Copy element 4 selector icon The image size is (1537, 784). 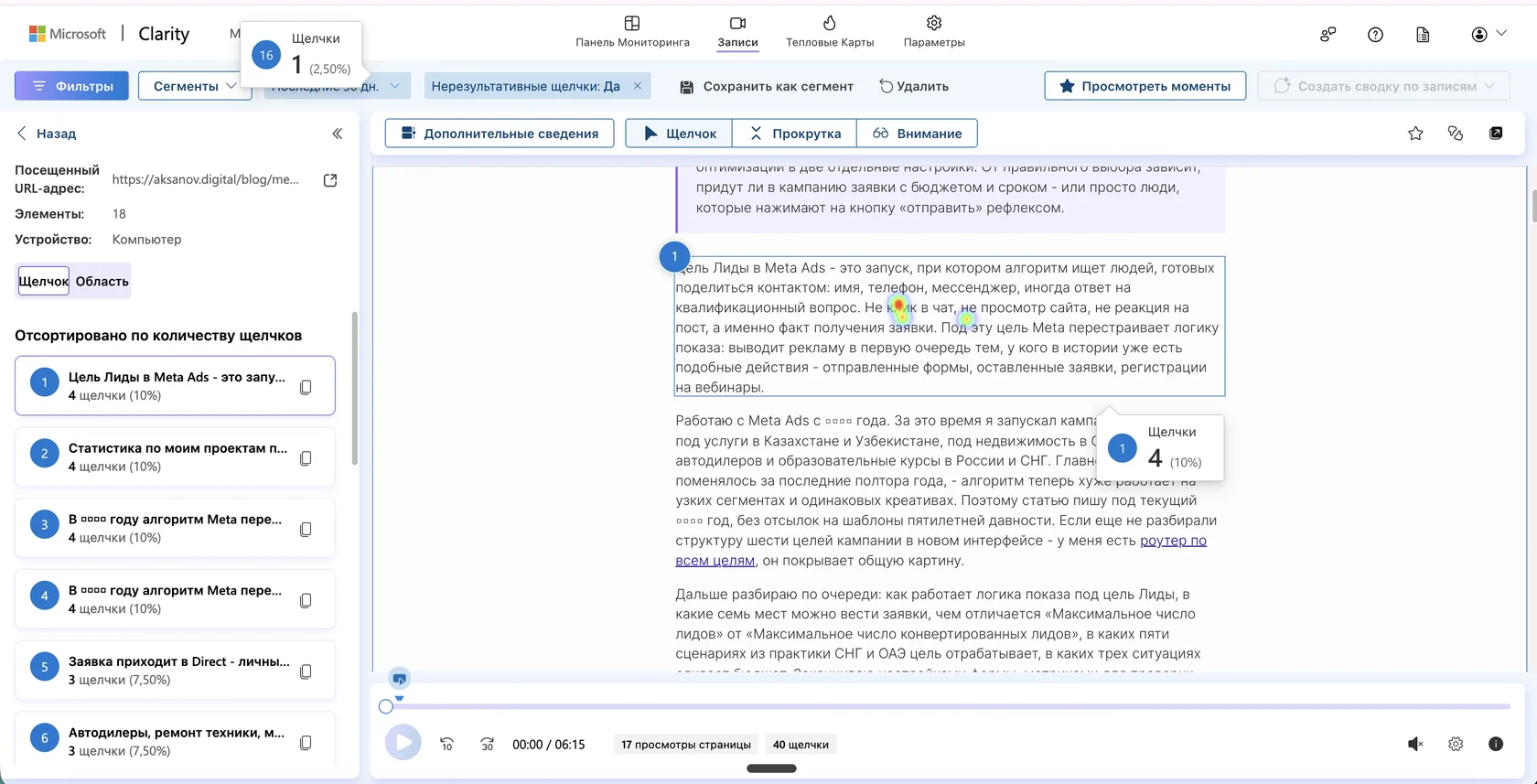point(306,601)
